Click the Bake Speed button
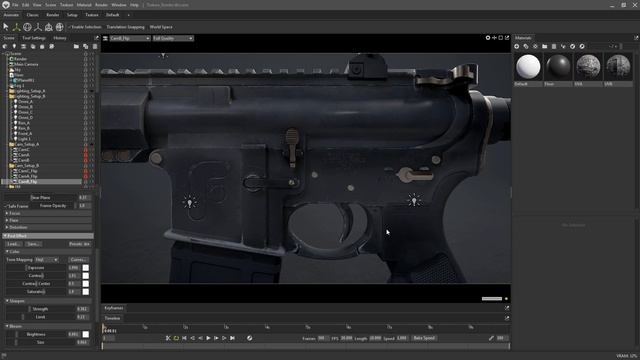Image resolution: width=640 pixels, height=360 pixels. pos(424,338)
